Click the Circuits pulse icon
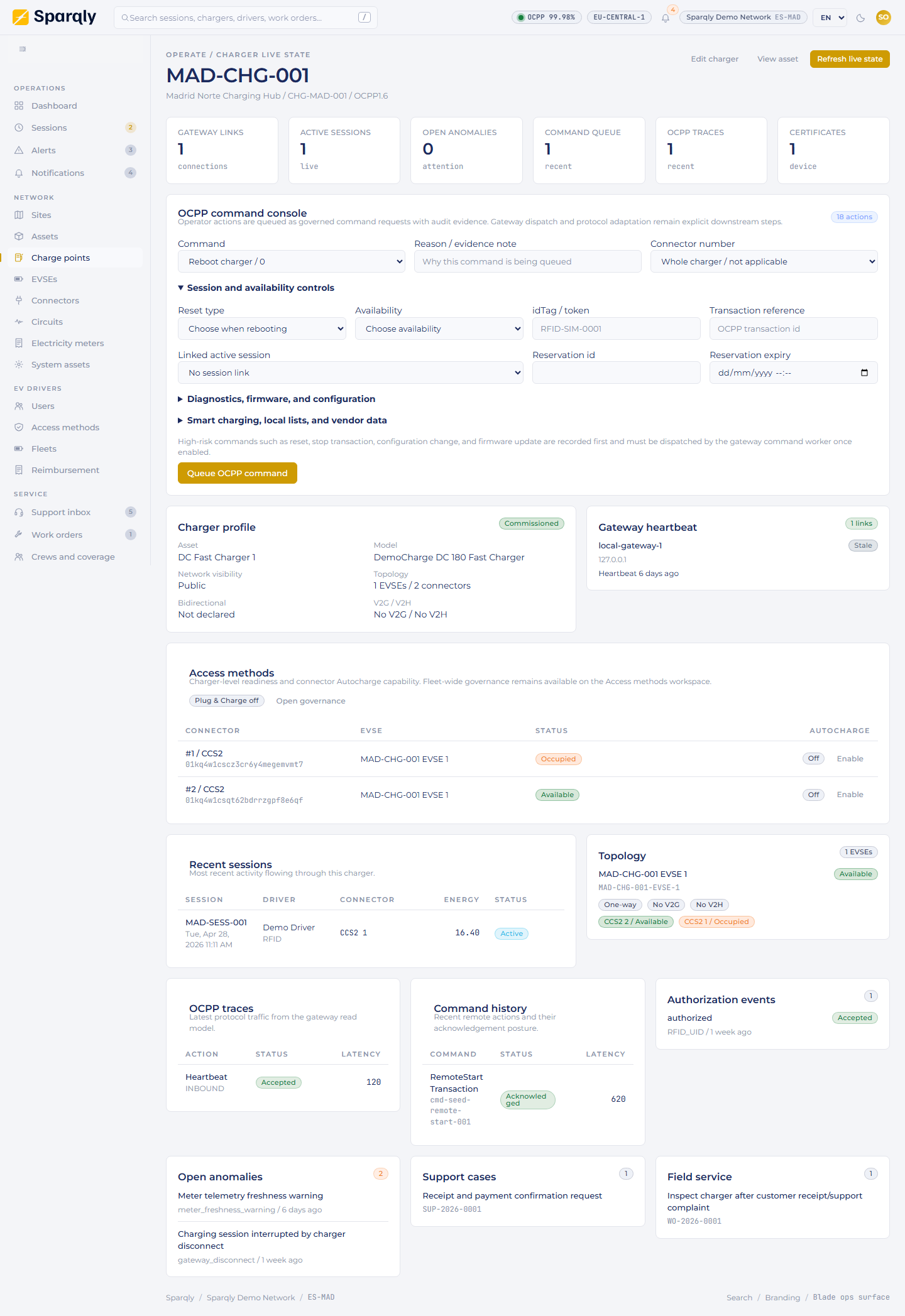Viewport: 905px width, 1316px height. [19, 322]
